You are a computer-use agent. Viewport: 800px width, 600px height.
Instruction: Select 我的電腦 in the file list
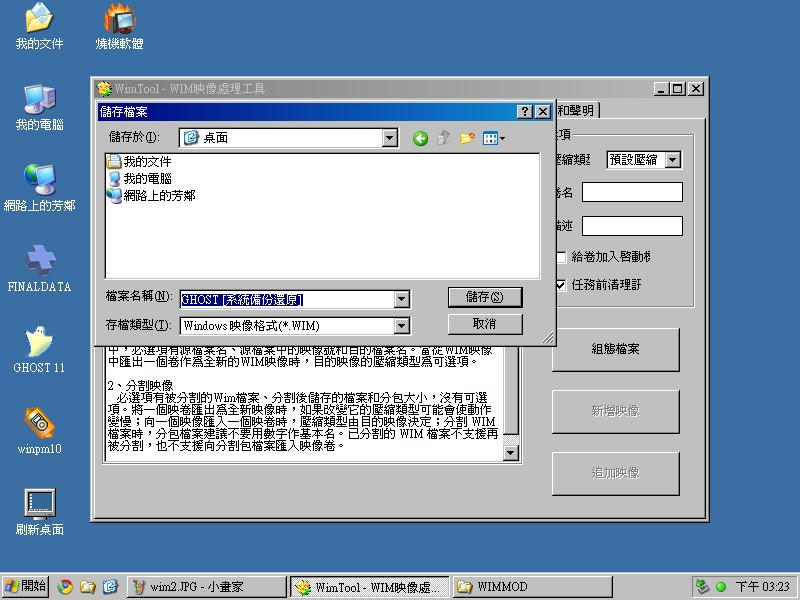tap(146, 178)
